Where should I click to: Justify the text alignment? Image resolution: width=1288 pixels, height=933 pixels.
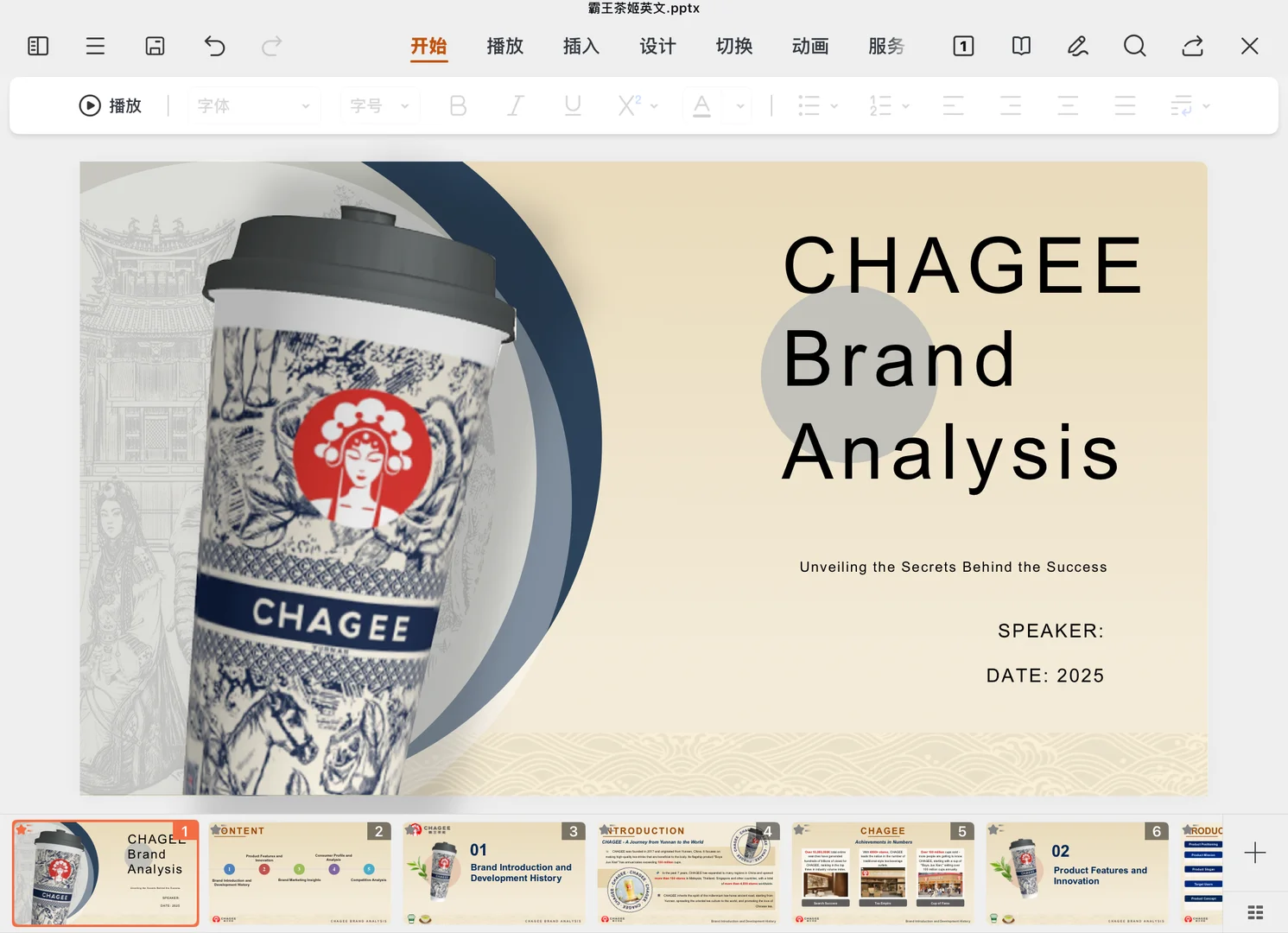1125,105
